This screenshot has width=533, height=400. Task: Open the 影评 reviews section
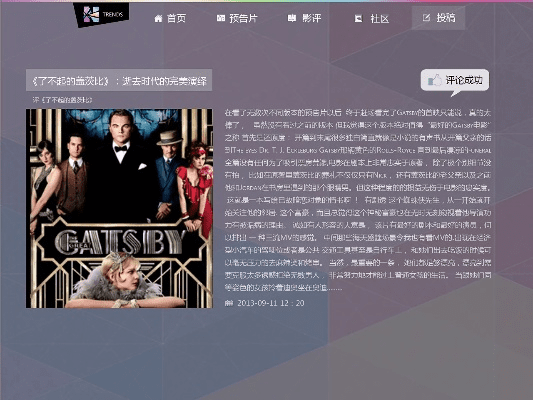[311, 18]
